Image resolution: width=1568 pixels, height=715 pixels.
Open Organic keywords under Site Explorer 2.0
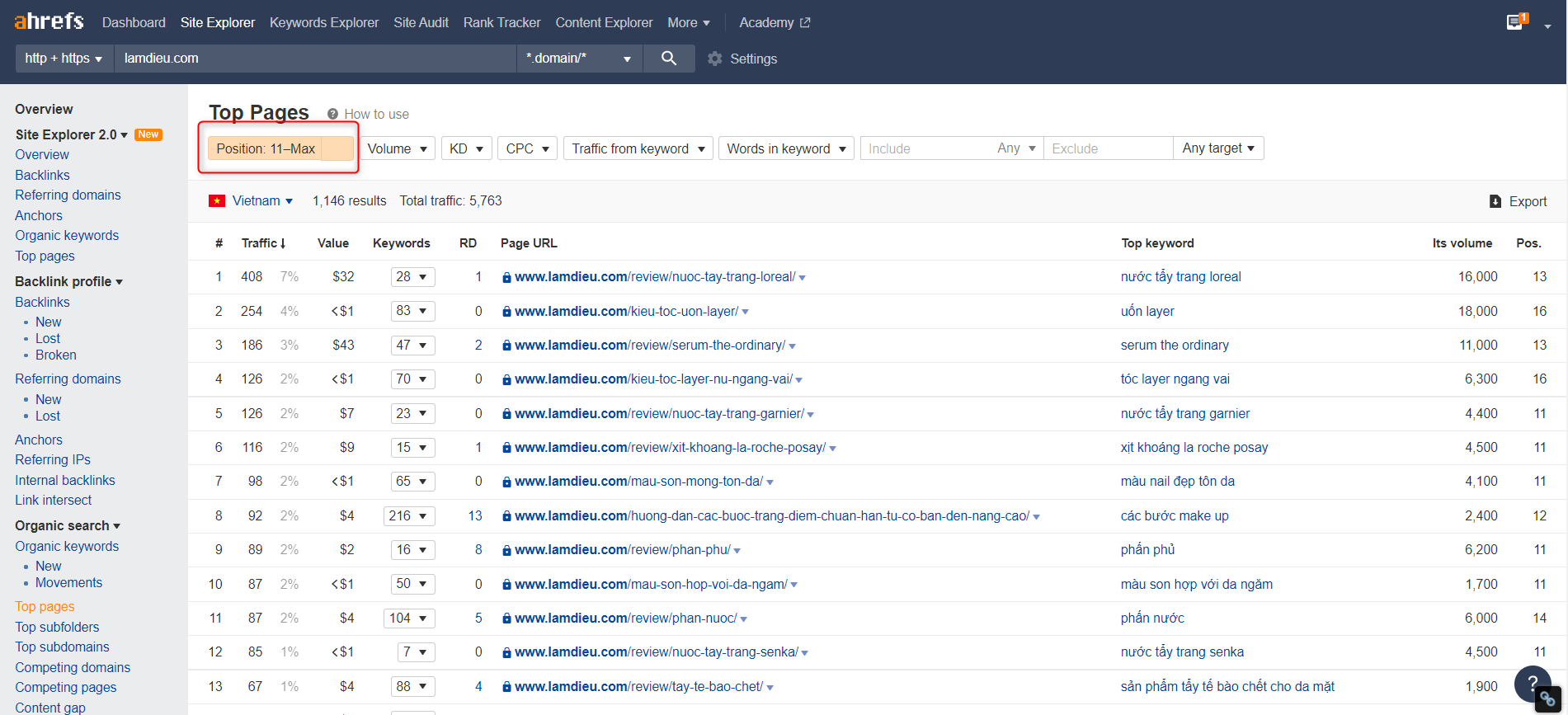click(x=67, y=235)
